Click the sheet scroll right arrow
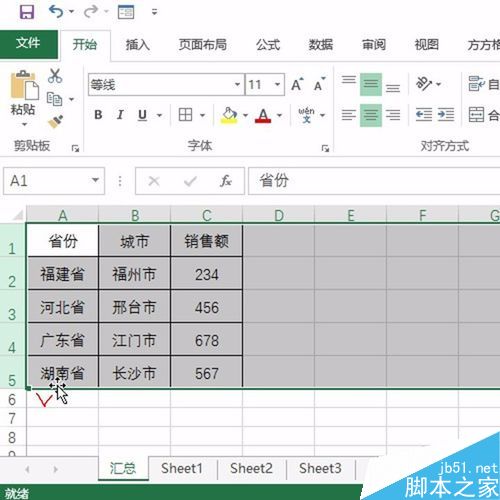500x500 pixels. 56,469
